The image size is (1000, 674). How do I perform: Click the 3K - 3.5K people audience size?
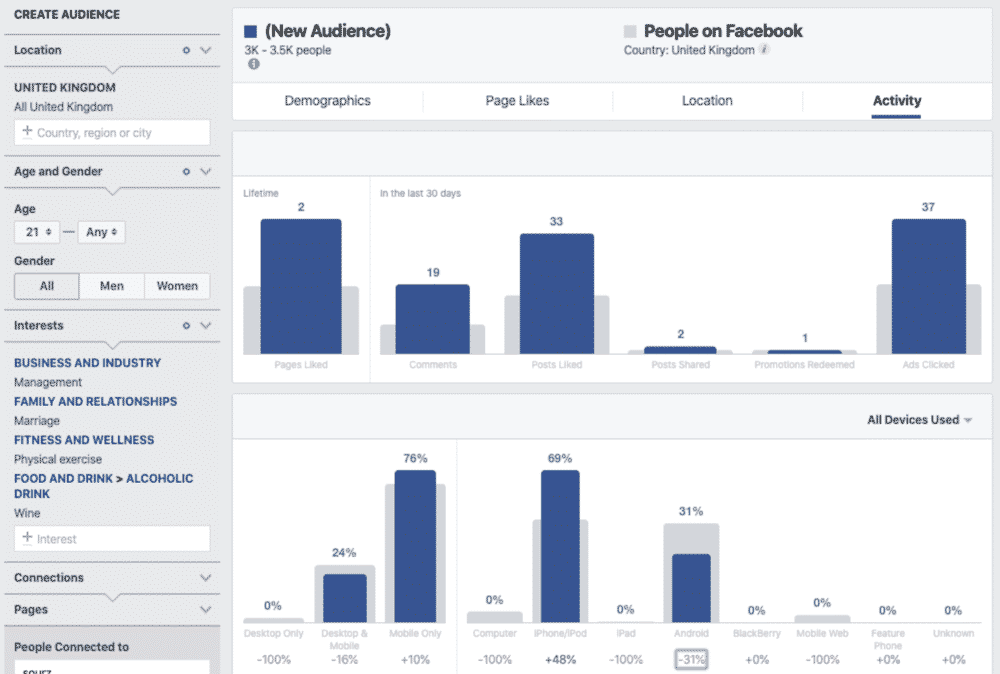288,50
